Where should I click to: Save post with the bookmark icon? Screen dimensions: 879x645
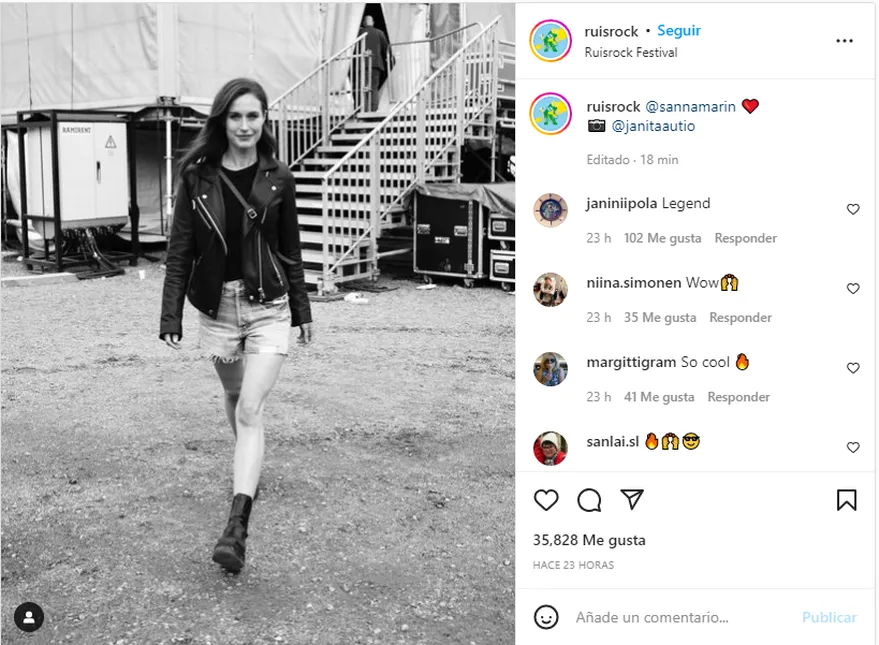pyautogui.click(x=846, y=500)
